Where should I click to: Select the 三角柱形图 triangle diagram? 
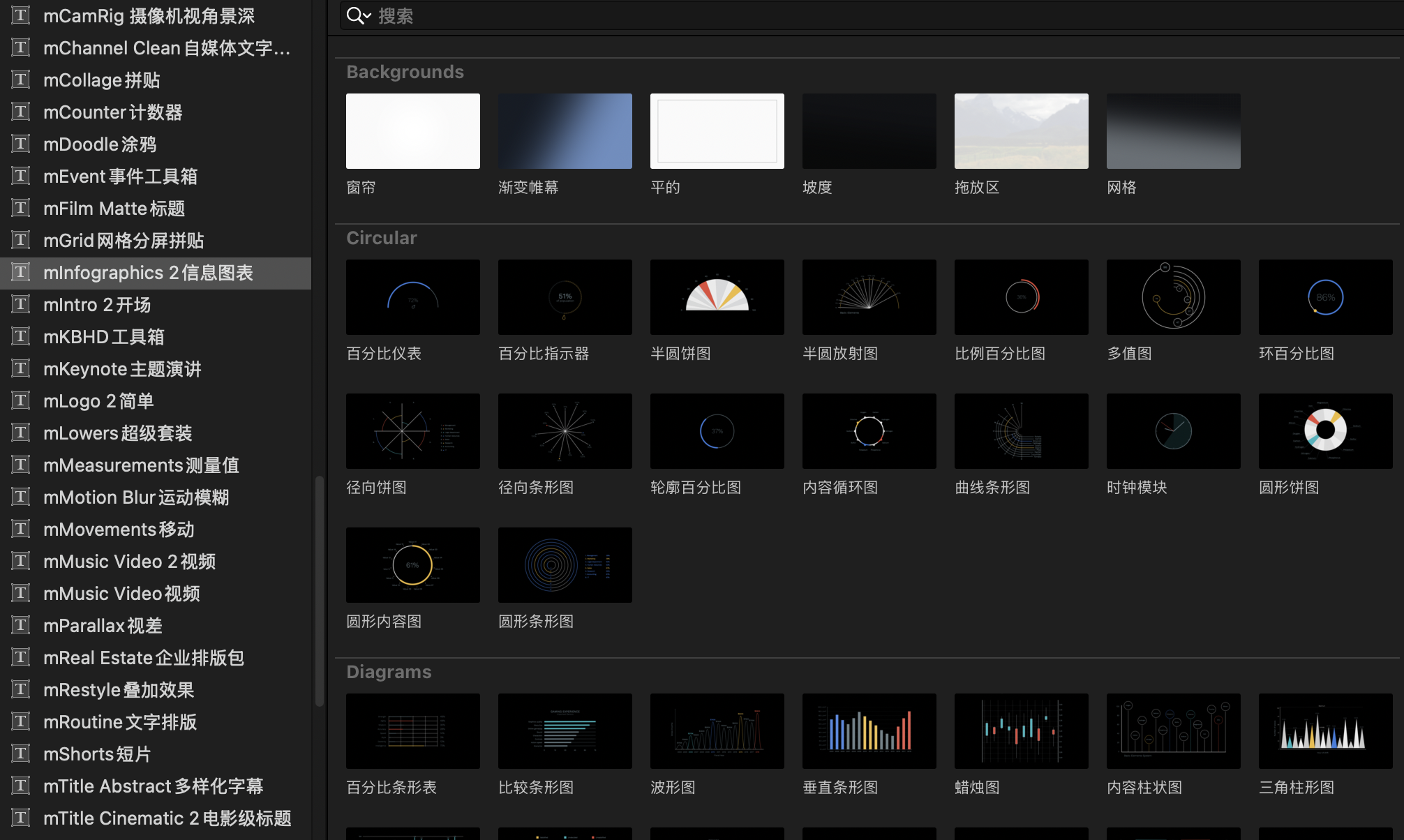click(x=1326, y=731)
